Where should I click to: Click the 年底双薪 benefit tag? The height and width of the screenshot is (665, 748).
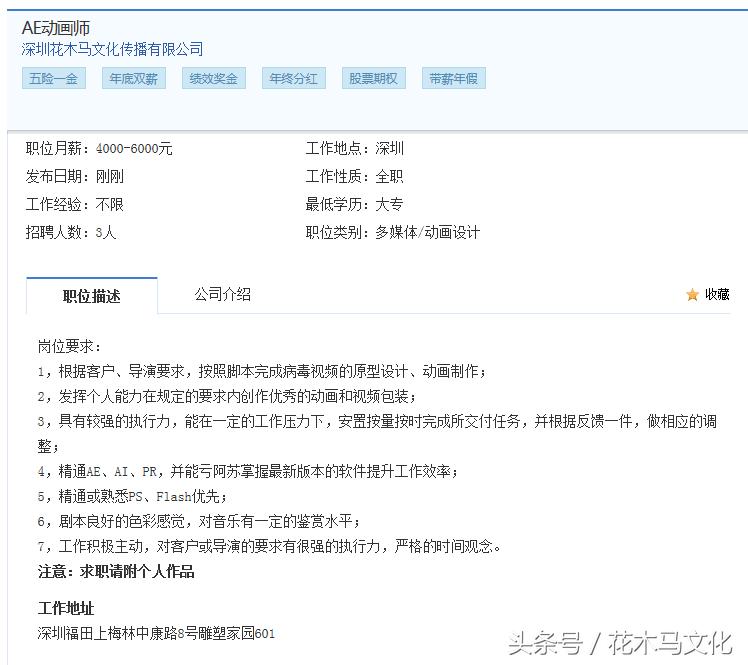134,78
